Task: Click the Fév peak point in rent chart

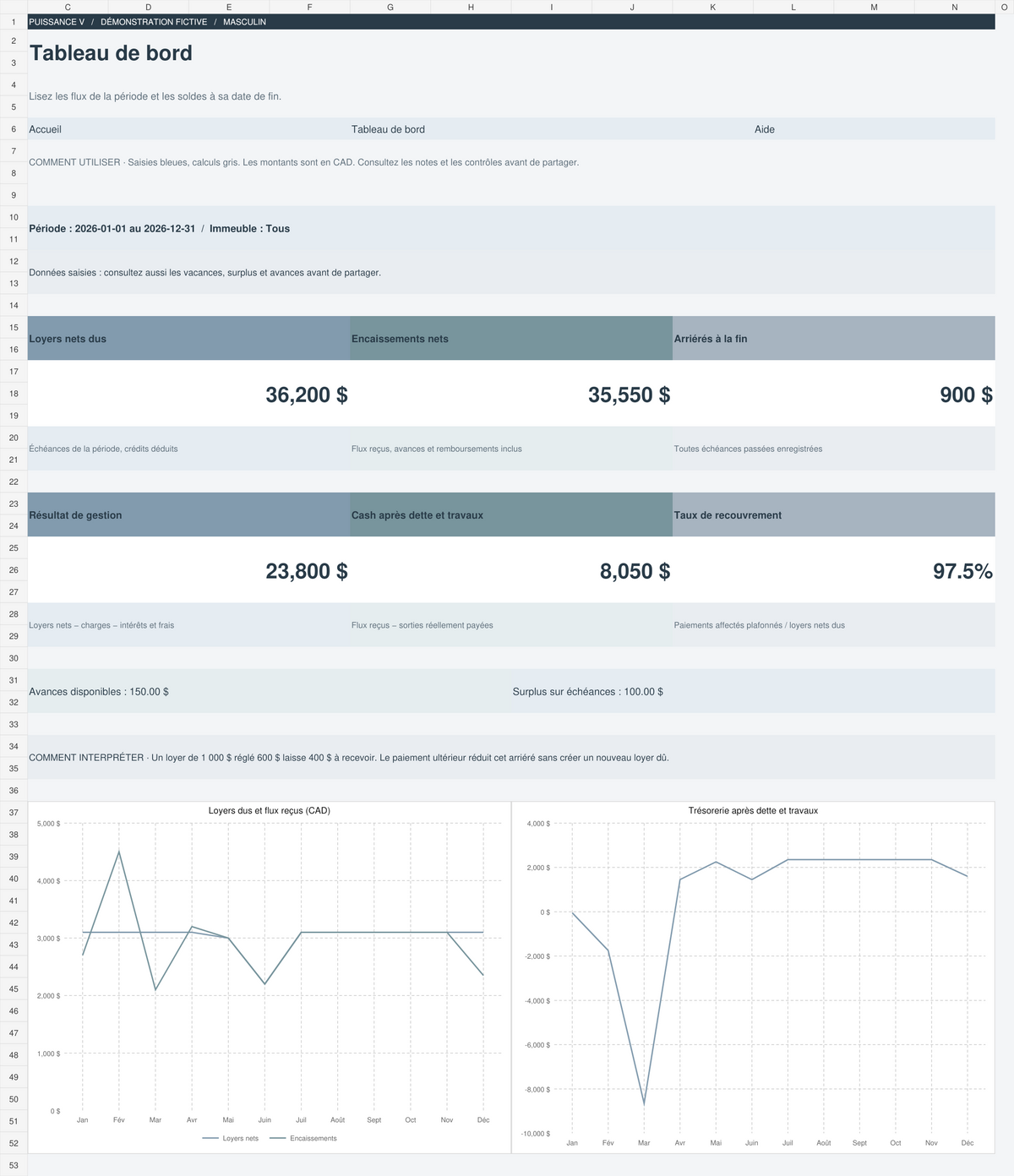Action: [119, 852]
